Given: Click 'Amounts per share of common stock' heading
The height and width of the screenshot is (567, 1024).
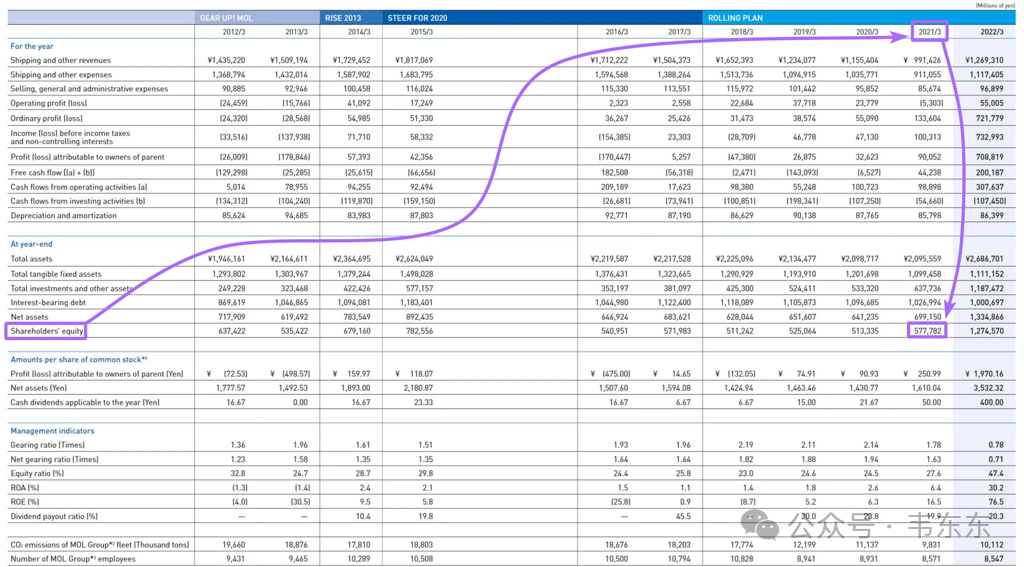Looking at the screenshot, I should pyautogui.click(x=78, y=360).
